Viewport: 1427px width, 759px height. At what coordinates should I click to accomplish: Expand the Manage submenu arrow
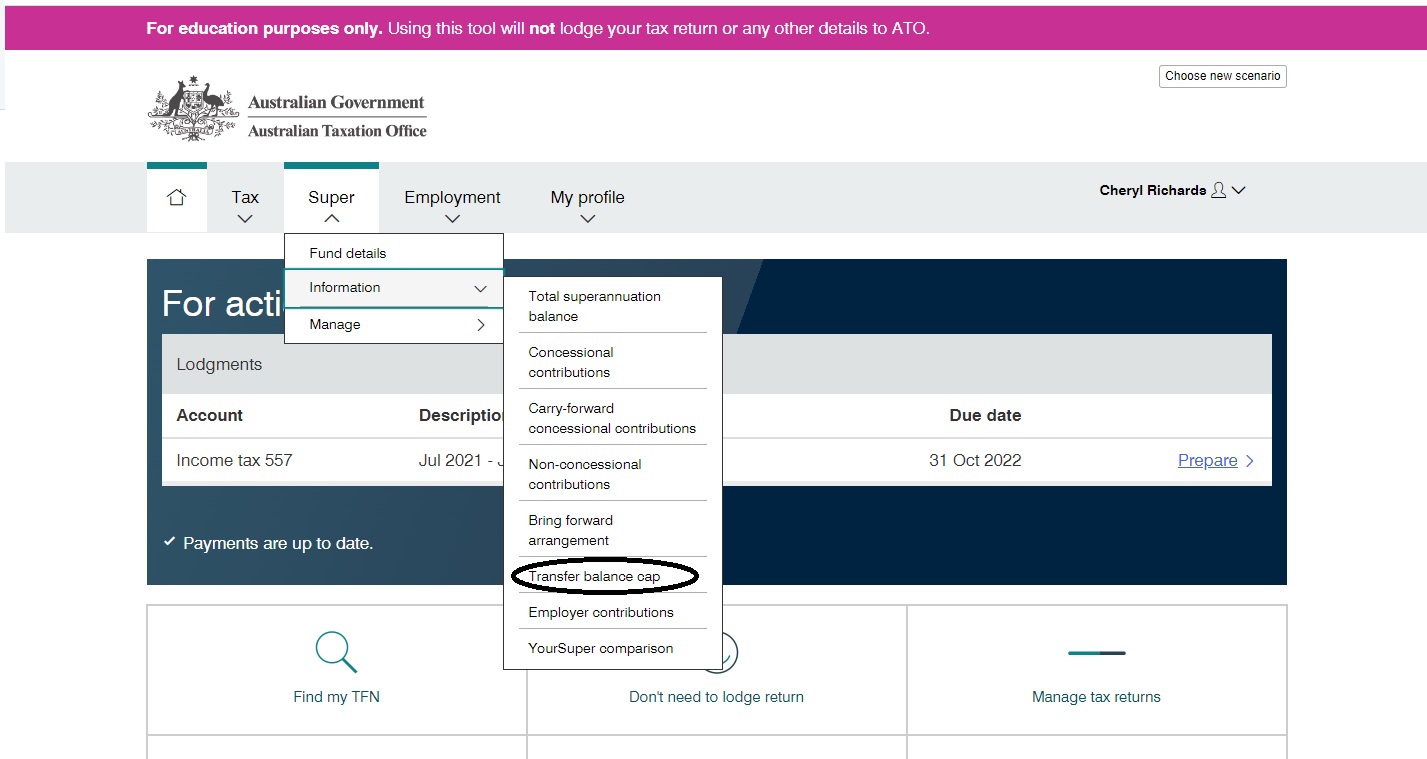click(x=483, y=324)
